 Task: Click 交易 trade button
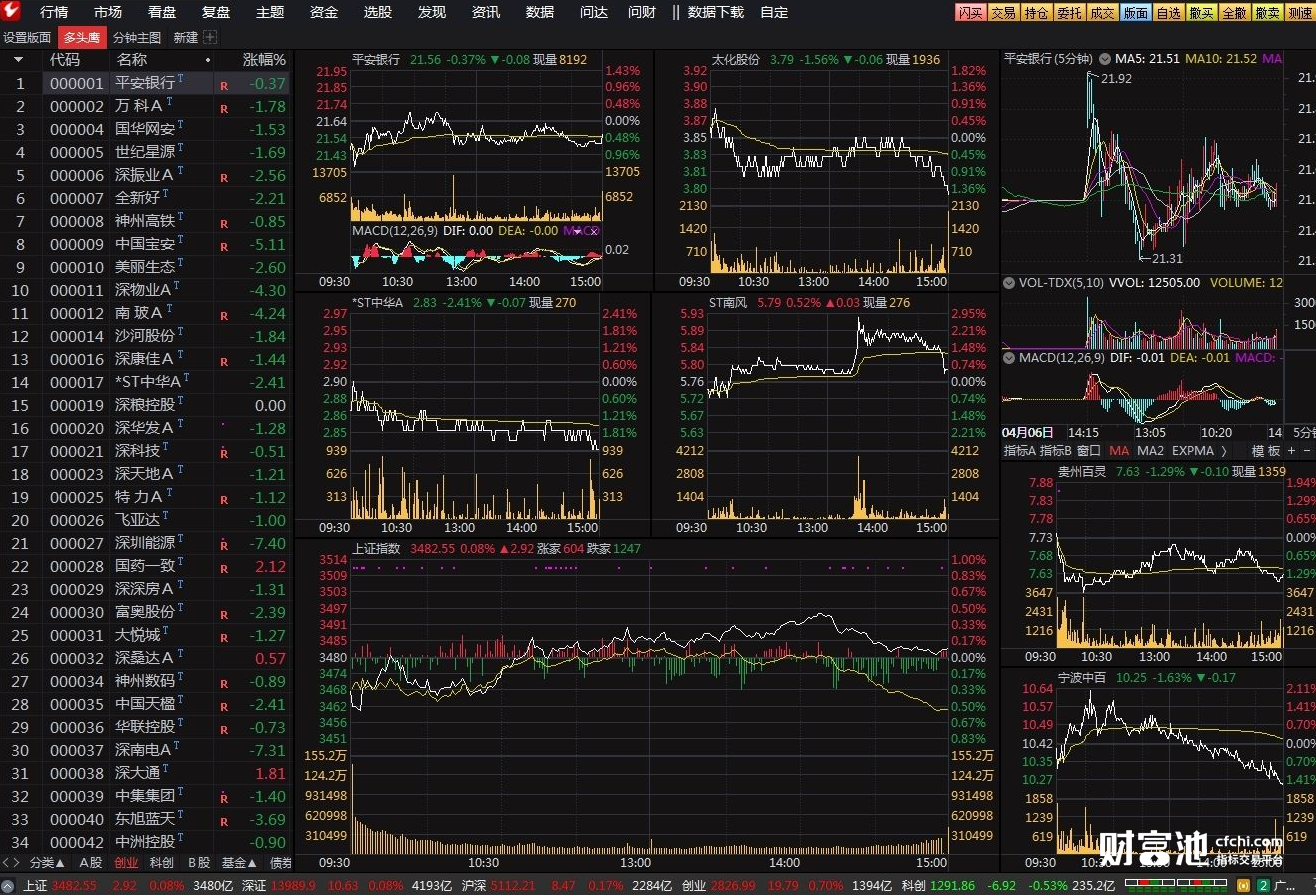tap(1003, 12)
